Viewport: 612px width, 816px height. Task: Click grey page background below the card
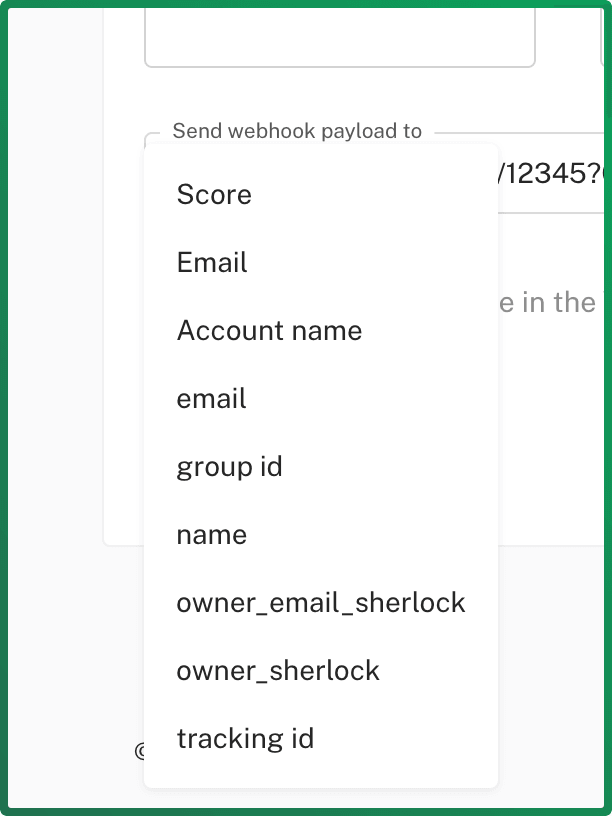(x=552, y=677)
